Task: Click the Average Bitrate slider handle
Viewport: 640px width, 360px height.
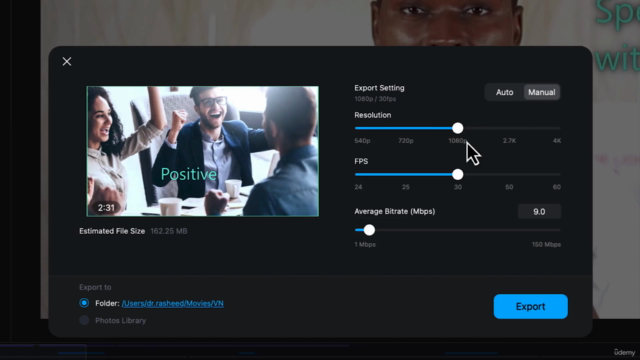Action: [369, 230]
